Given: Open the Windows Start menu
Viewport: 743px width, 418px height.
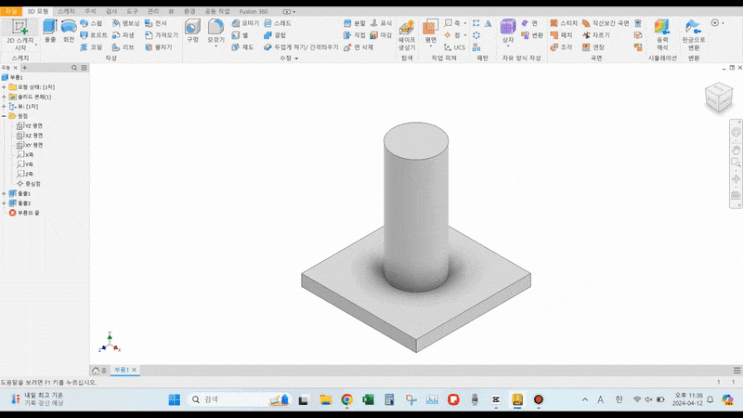Looking at the screenshot, I should 174,400.
